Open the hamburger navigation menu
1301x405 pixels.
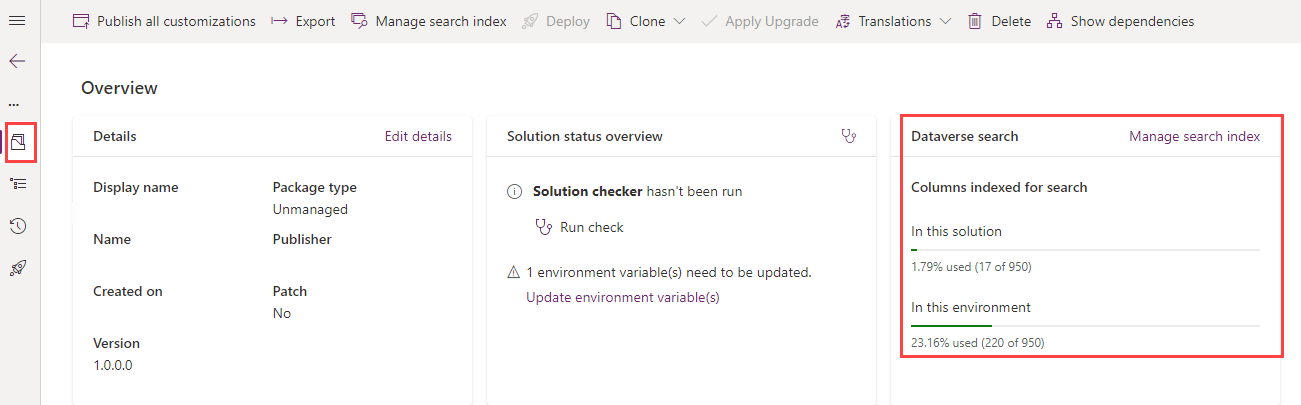coord(17,21)
